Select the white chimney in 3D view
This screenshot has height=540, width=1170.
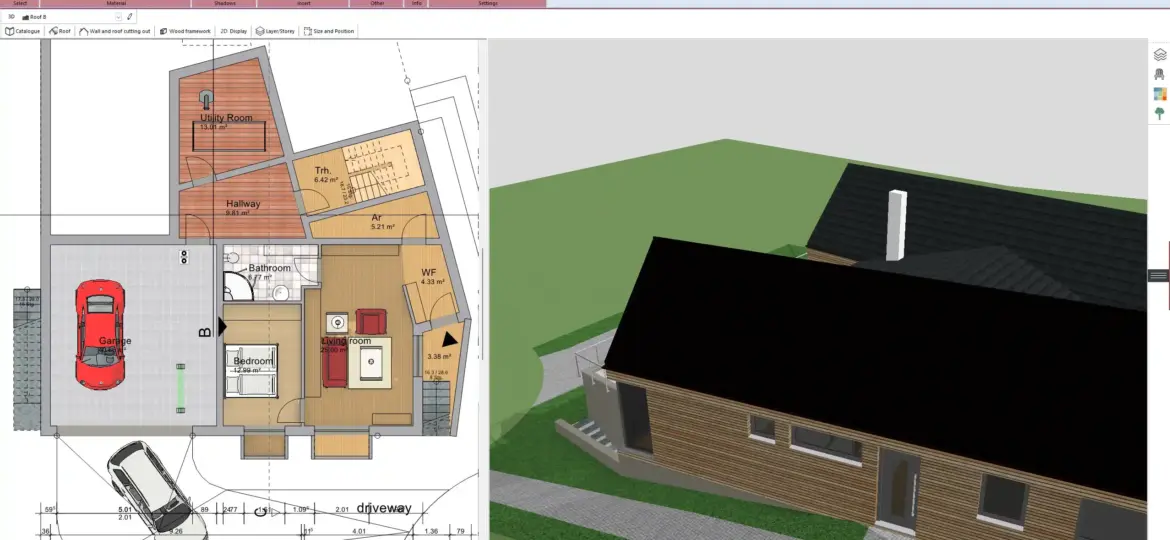897,222
